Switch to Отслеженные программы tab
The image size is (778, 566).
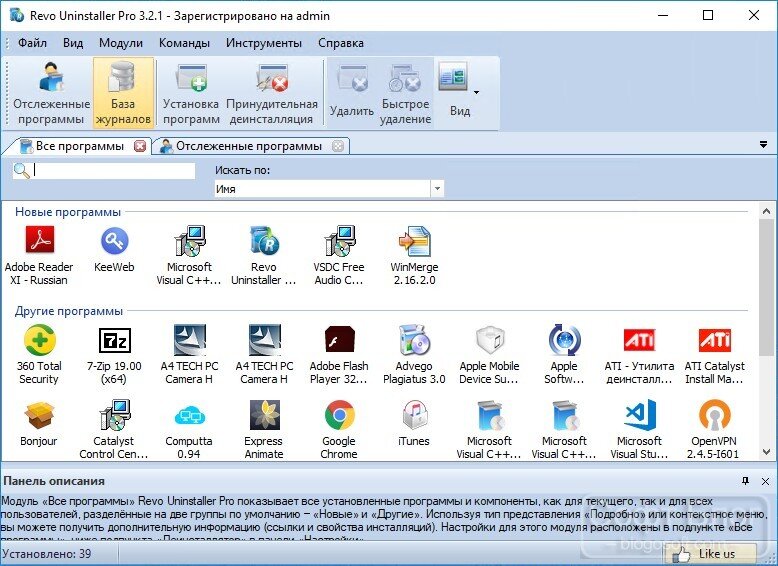[x=249, y=146]
